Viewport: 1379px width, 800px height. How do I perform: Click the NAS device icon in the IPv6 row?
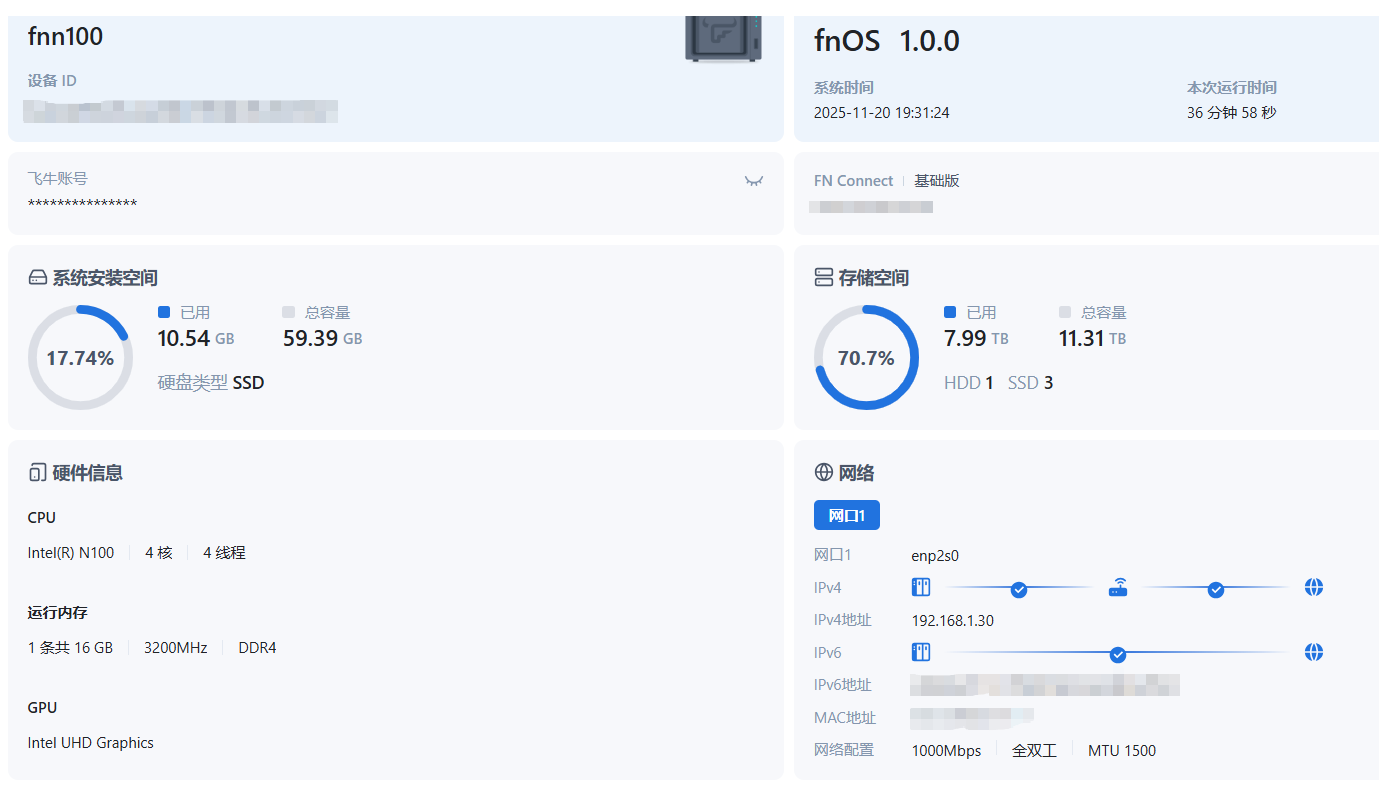pos(921,652)
